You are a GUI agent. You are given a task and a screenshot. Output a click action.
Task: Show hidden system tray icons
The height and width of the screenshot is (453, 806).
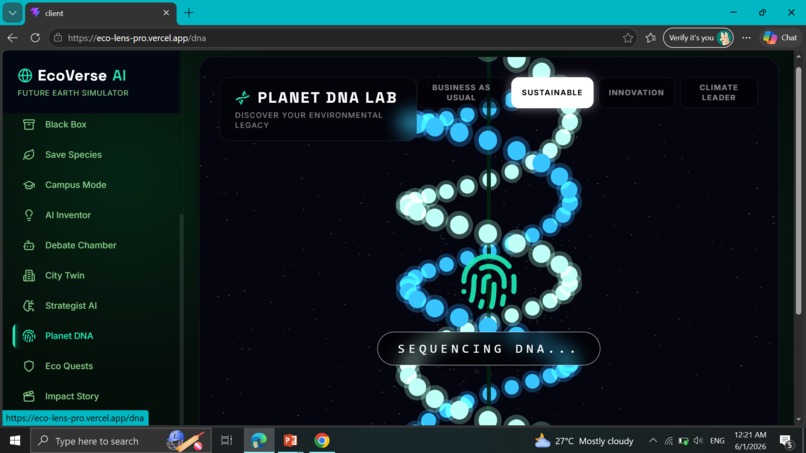pyautogui.click(x=653, y=441)
